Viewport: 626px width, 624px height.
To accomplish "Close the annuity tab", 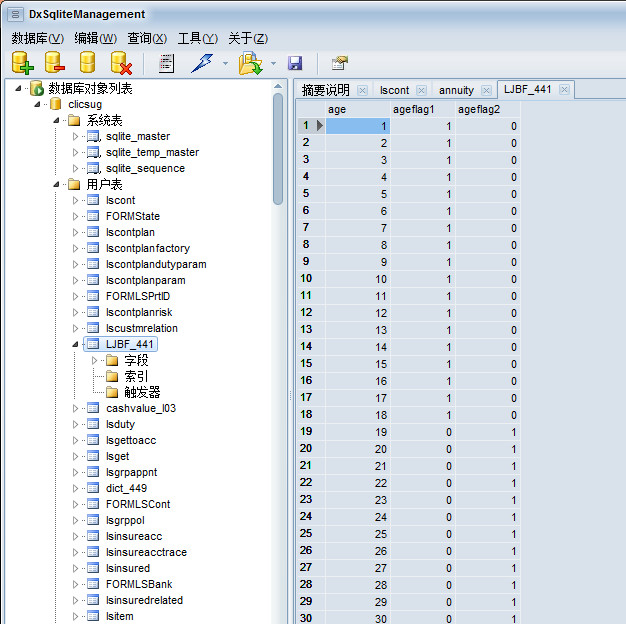I will tap(486, 91).
